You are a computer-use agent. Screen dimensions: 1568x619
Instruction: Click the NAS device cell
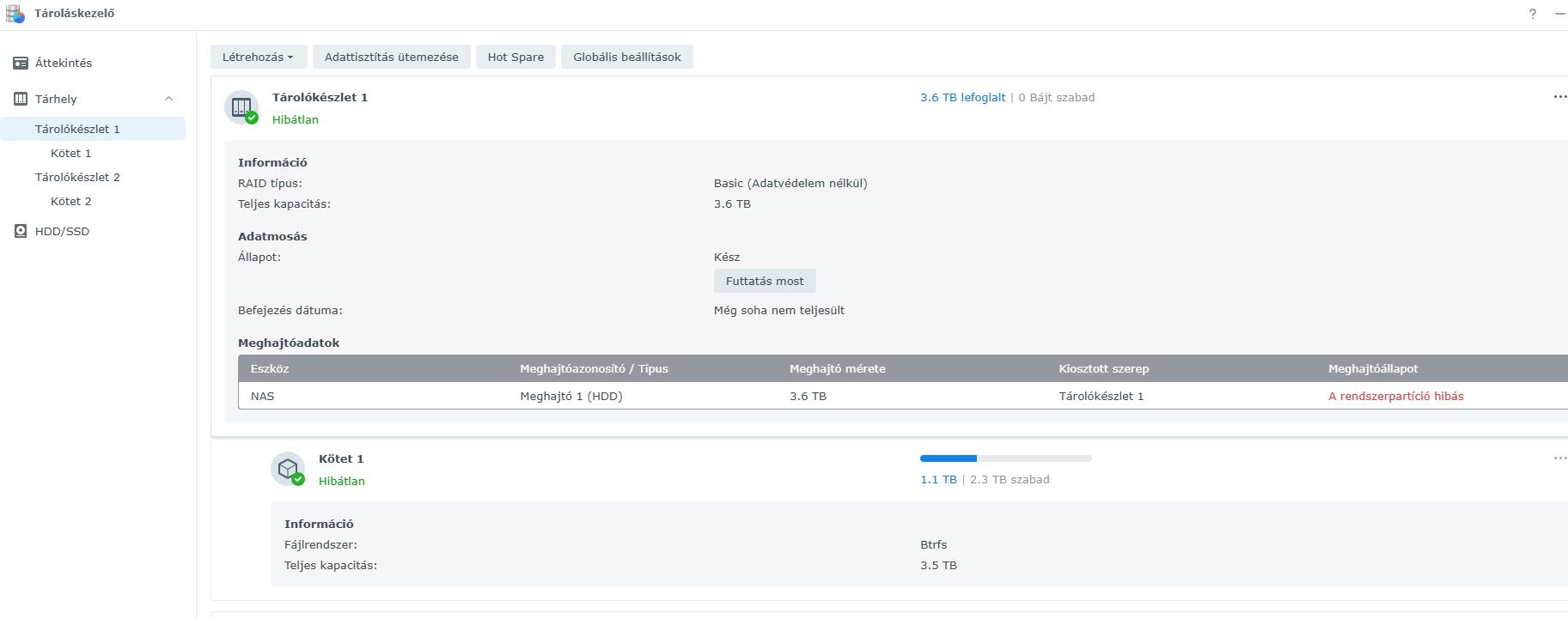point(263,397)
